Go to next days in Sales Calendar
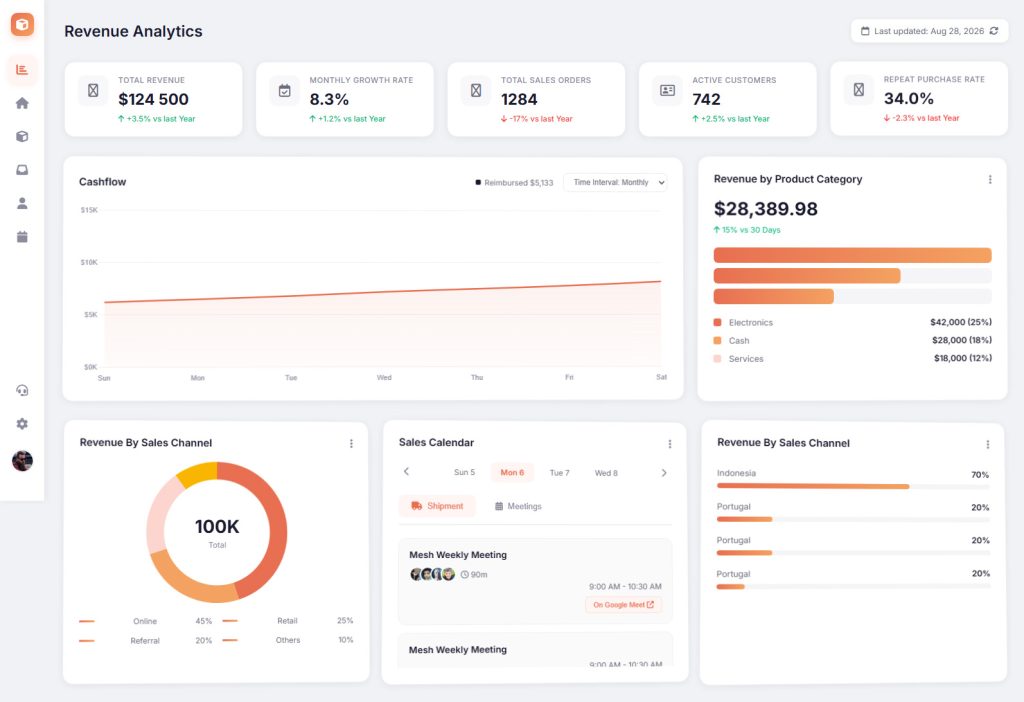Image resolution: width=1024 pixels, height=702 pixels. click(x=664, y=472)
